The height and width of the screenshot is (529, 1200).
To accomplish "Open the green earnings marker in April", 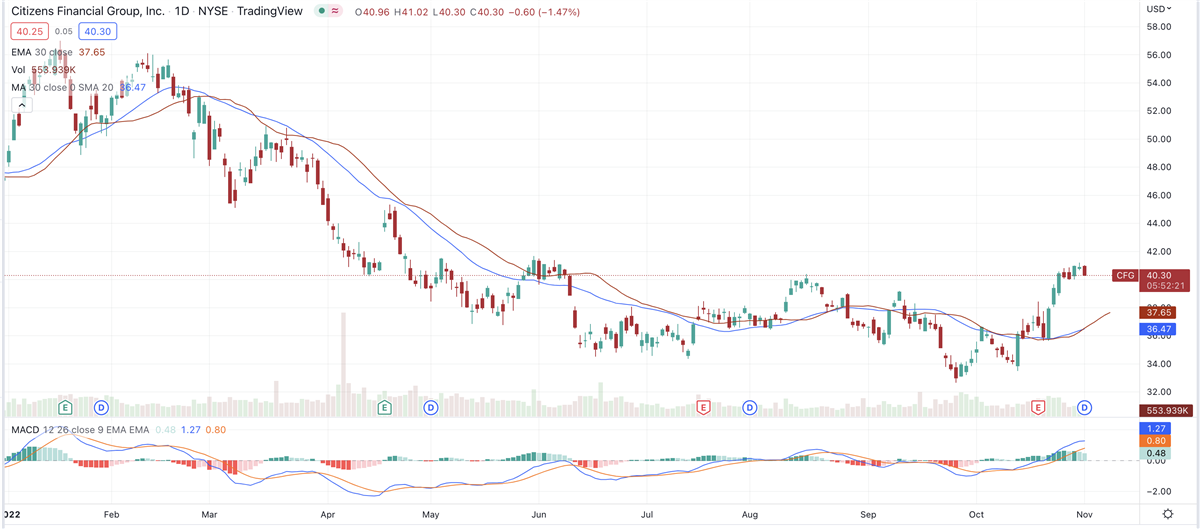I will (x=385, y=407).
